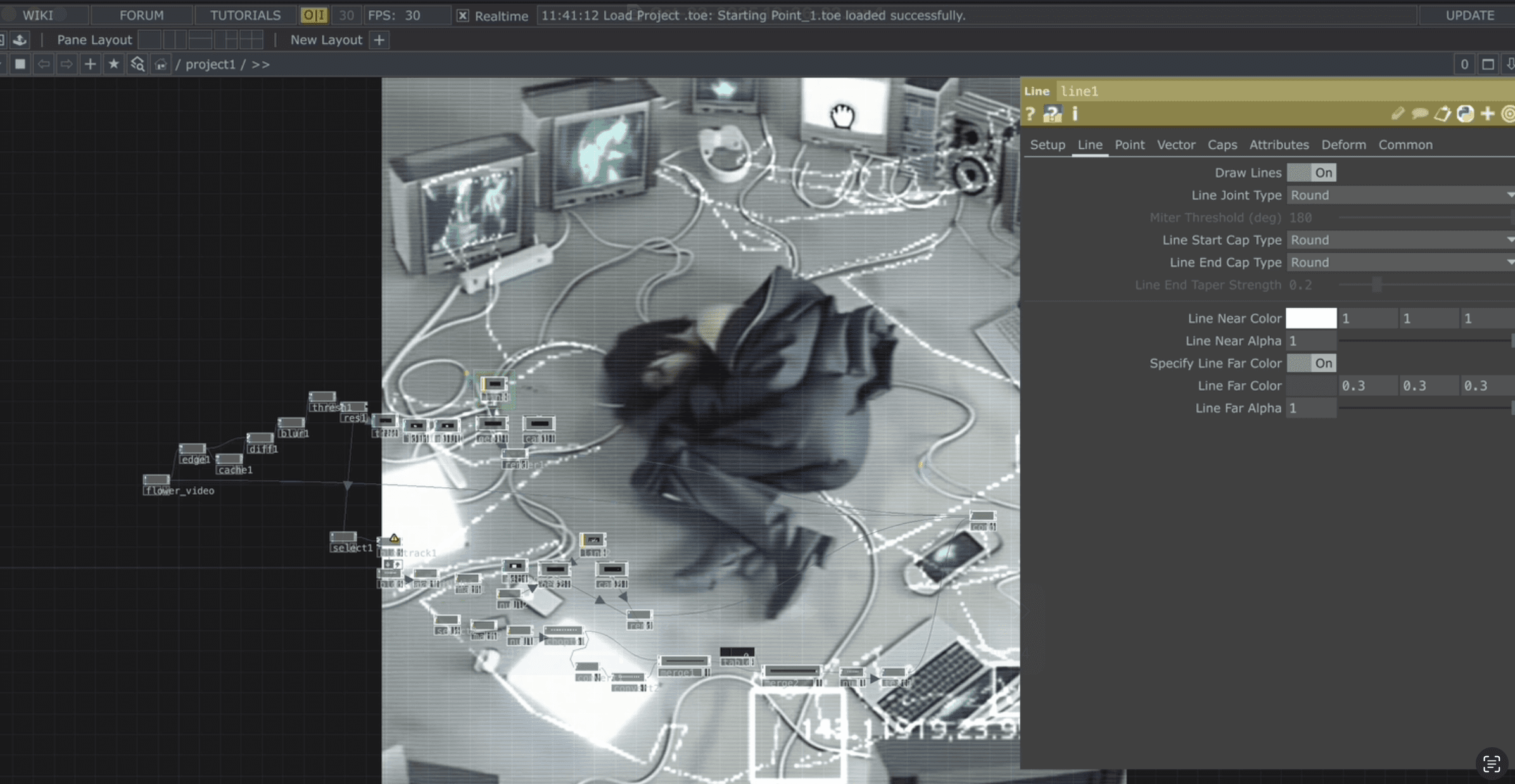The width and height of the screenshot is (1515, 784).
Task: Go to home network icon
Action: click(161, 64)
